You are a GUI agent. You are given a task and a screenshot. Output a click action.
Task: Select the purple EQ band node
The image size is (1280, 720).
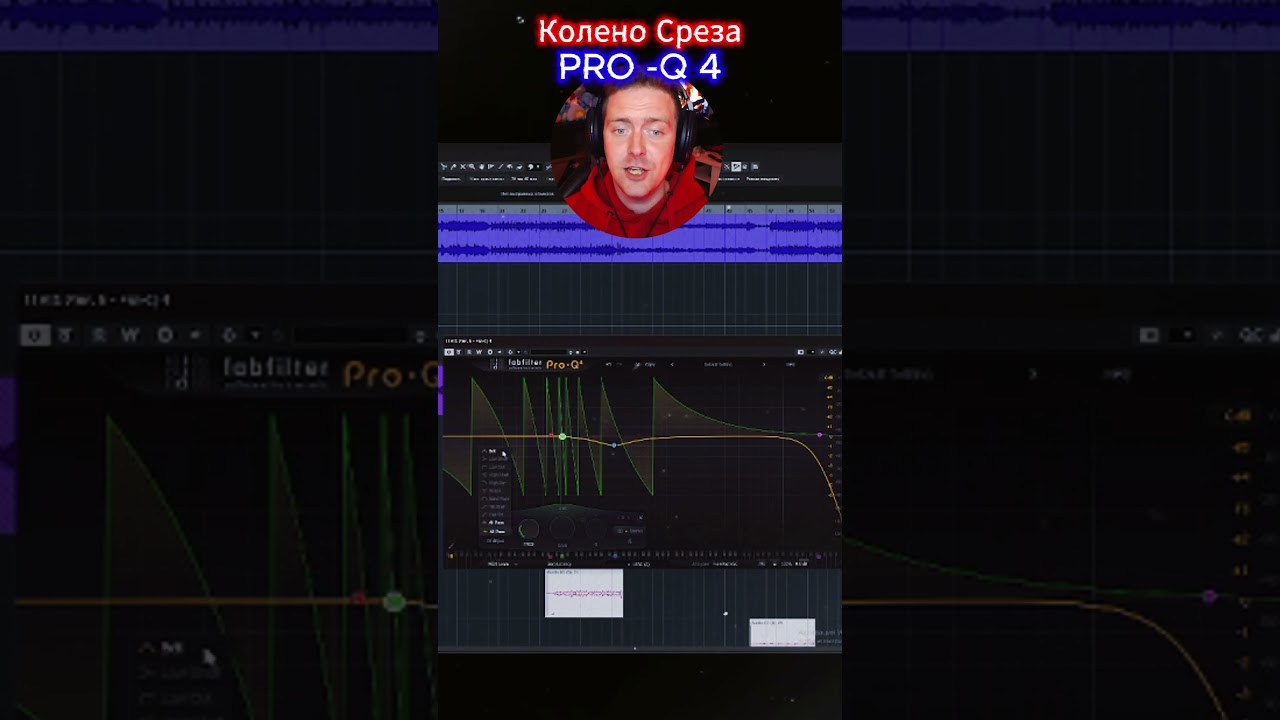(x=820, y=435)
